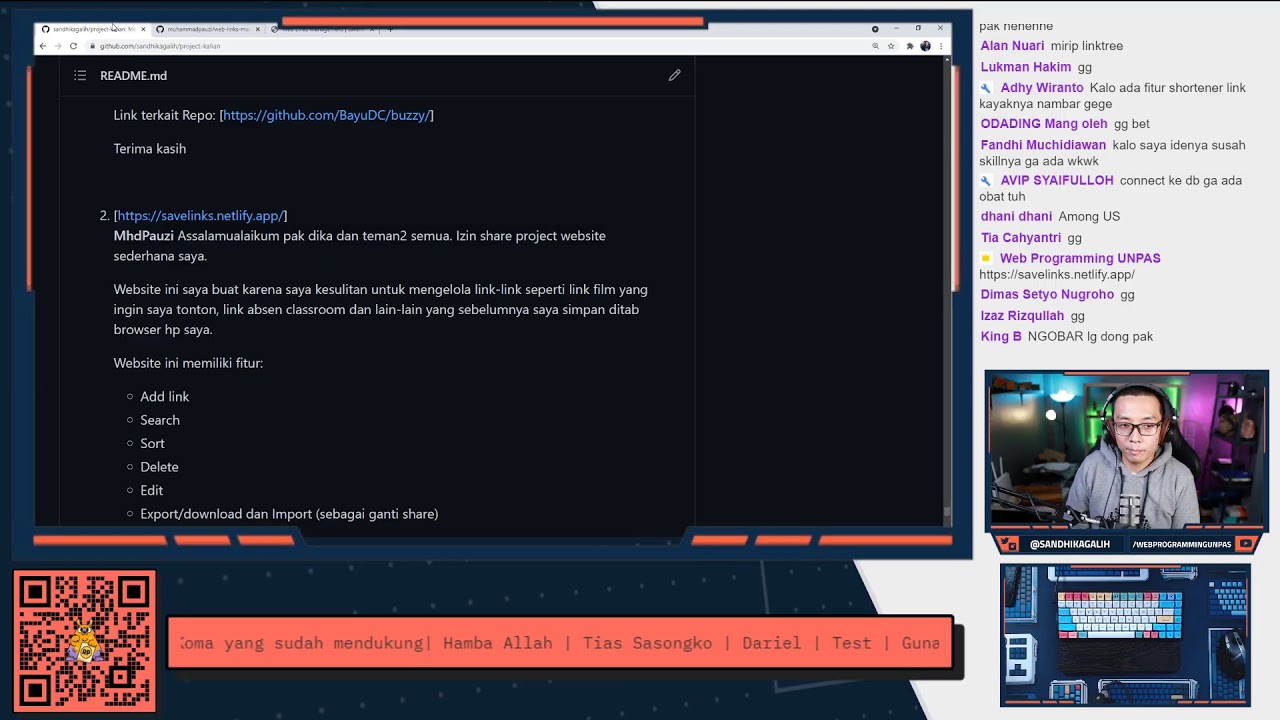This screenshot has width=1280, height=720.
Task: Click the MhdPauzi username text
Action: [143, 236]
